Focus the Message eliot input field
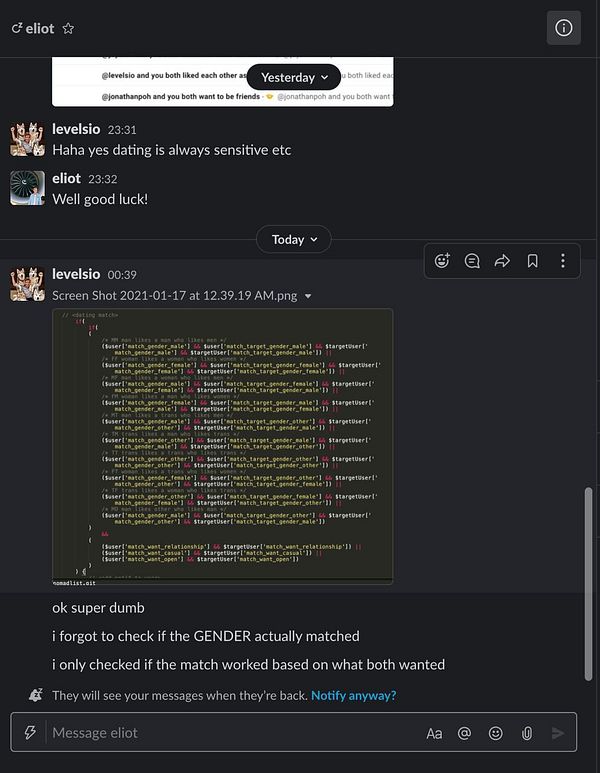600x773 pixels. [234, 733]
